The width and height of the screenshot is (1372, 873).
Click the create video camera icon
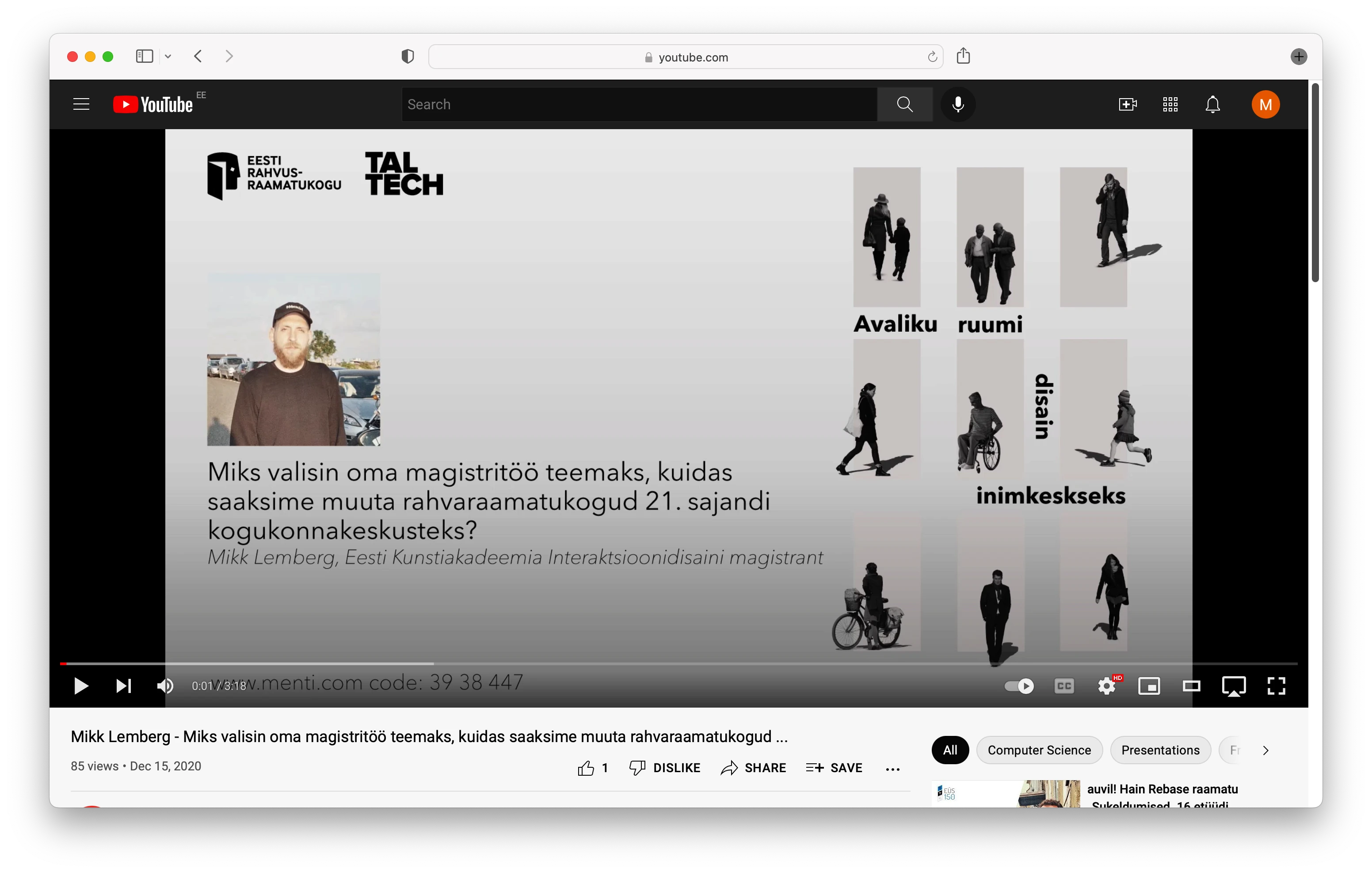[1127, 104]
